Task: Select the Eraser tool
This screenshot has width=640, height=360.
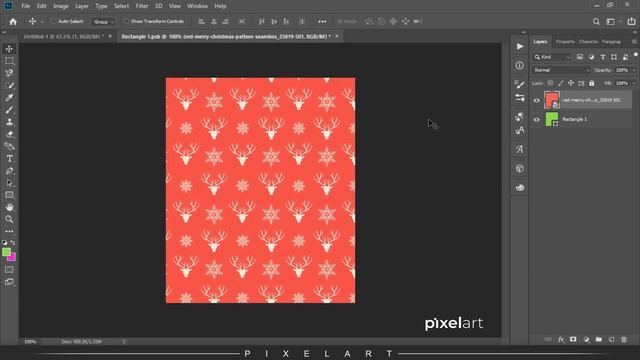Action: [x=9, y=134]
